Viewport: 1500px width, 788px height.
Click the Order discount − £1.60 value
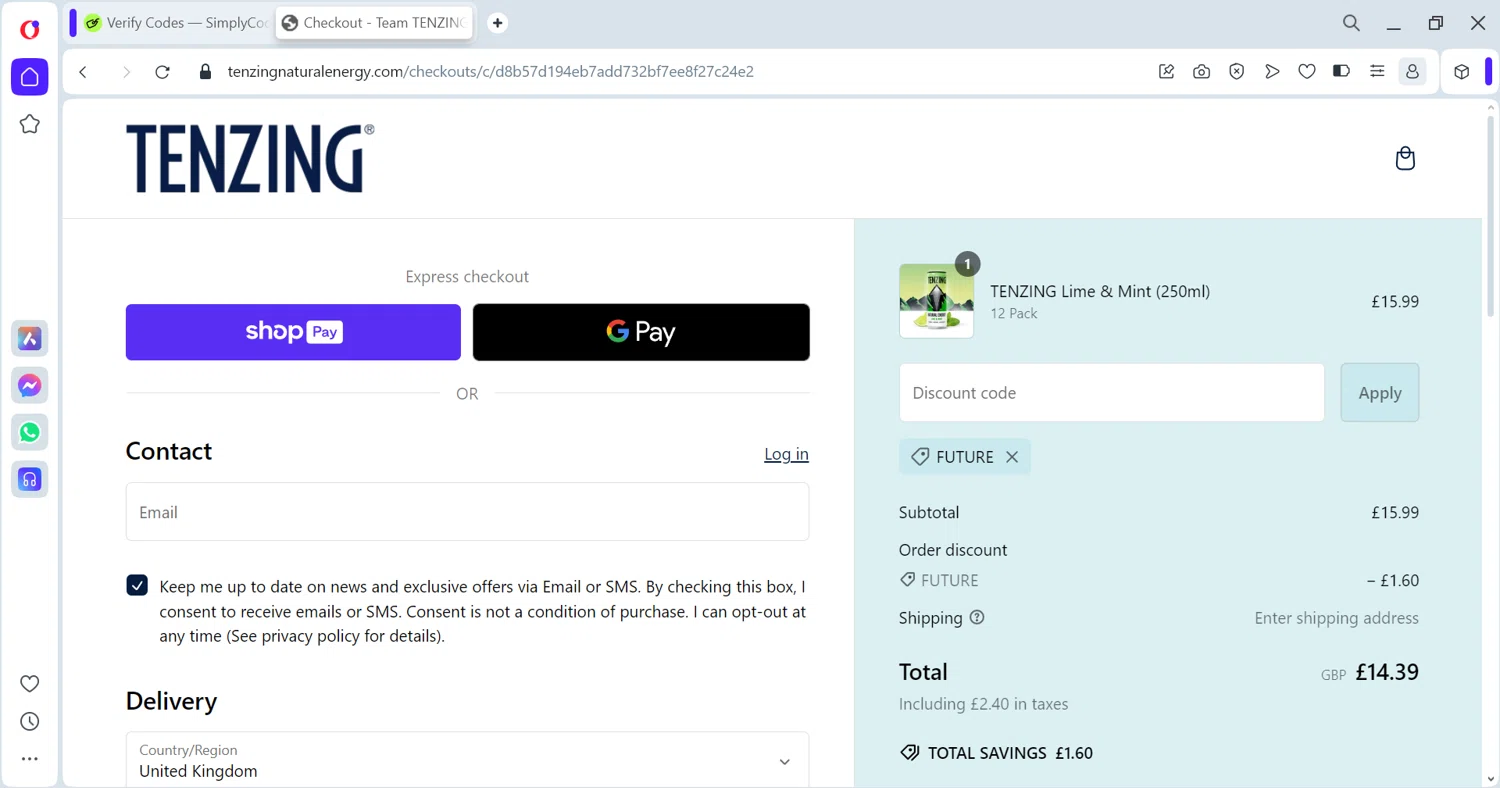tap(1393, 581)
